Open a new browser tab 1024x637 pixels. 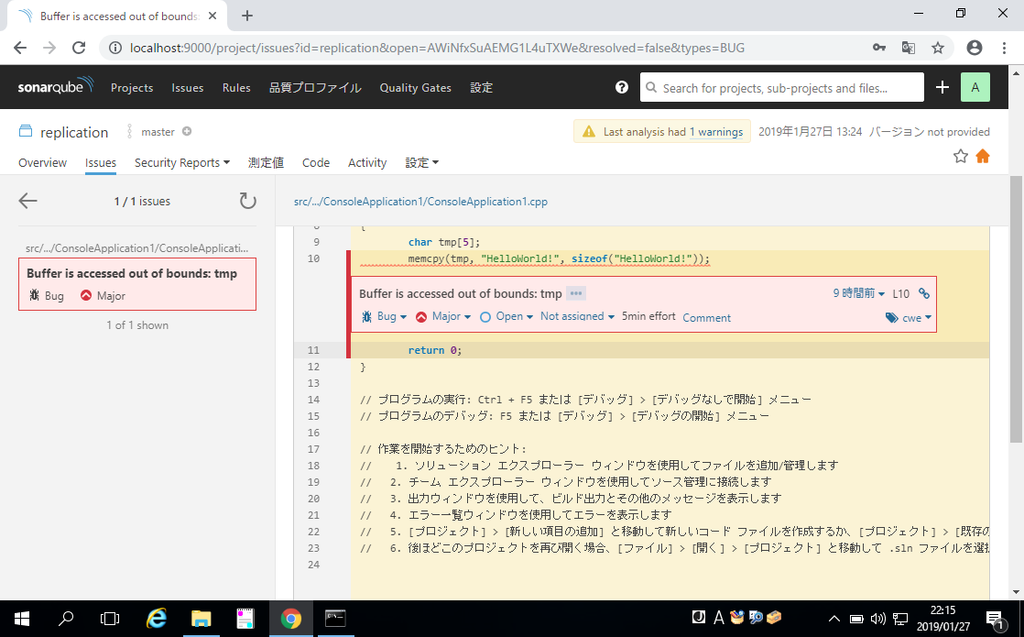click(x=247, y=16)
